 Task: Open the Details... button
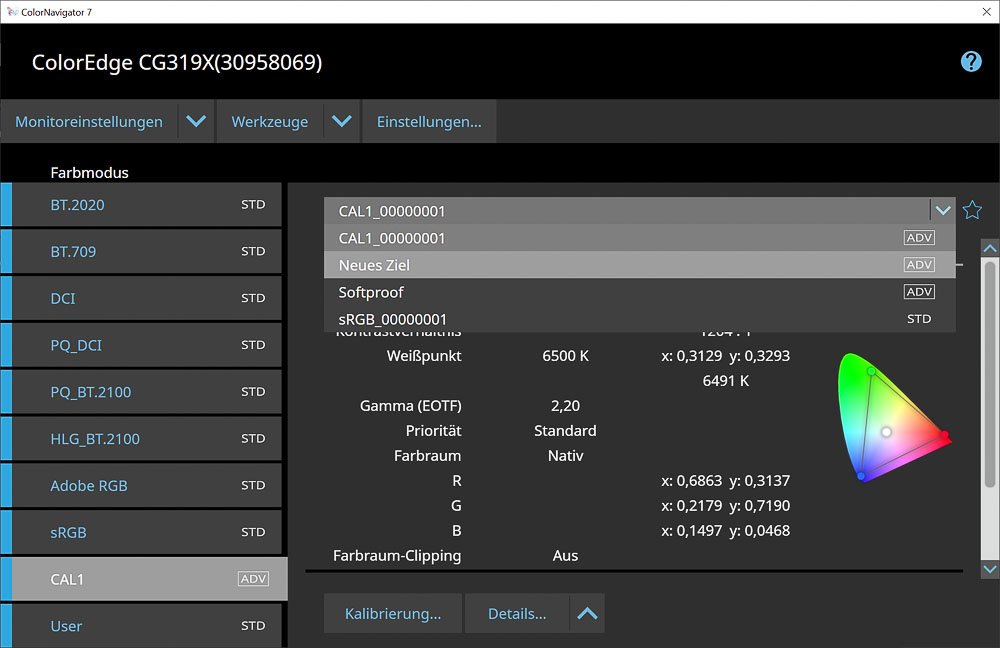point(517,614)
